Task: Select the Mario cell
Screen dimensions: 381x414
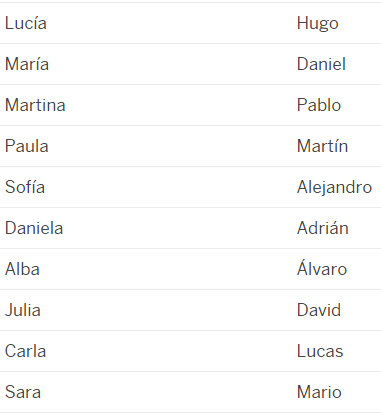Action: [319, 392]
